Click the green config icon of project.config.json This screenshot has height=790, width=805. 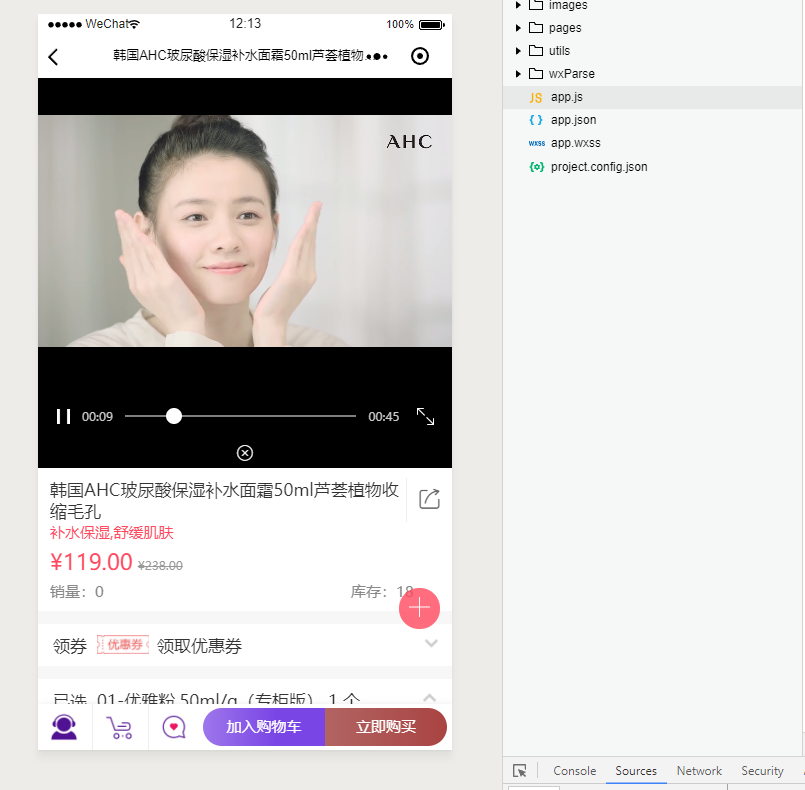[x=536, y=167]
